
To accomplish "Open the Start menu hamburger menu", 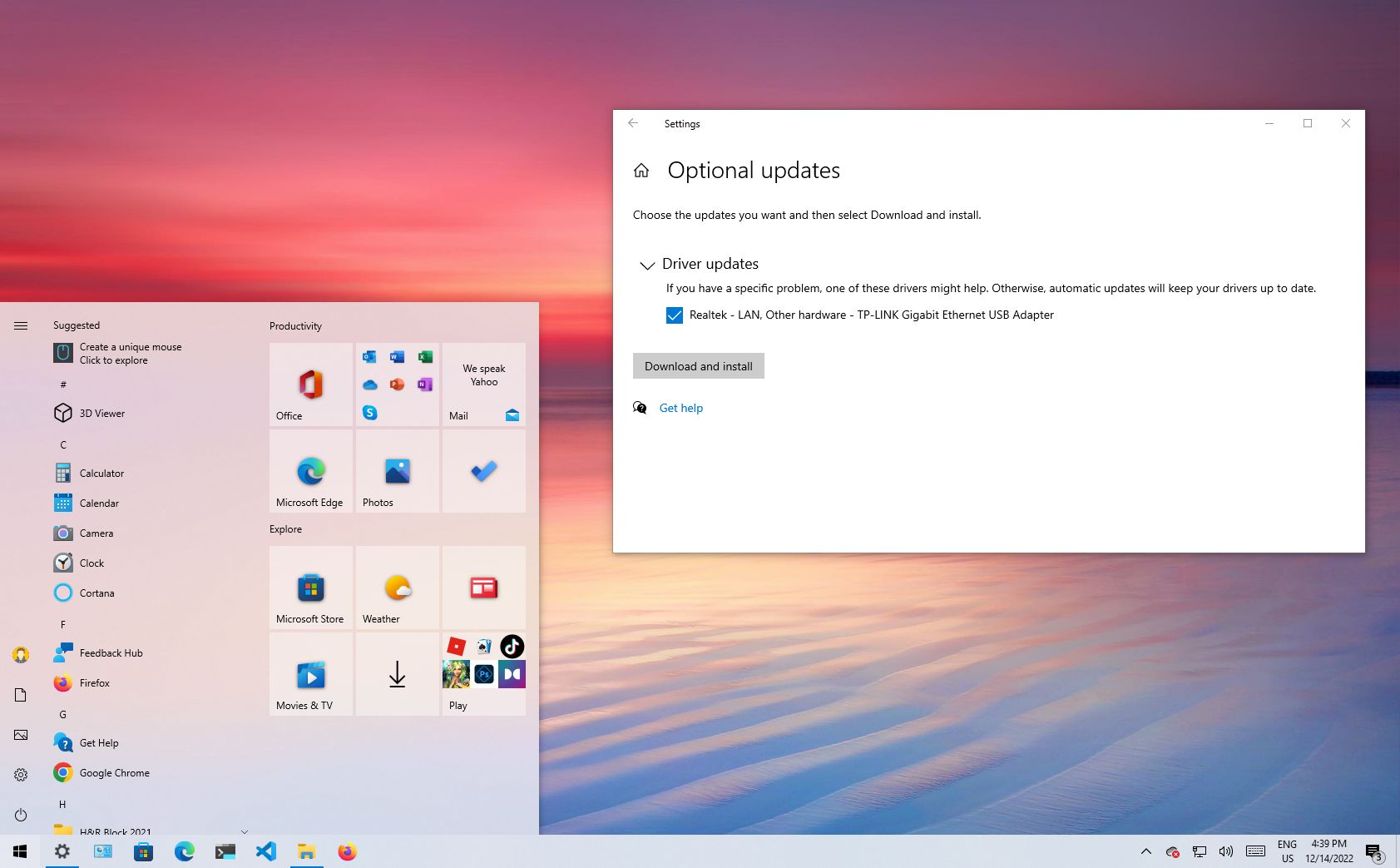I will pyautogui.click(x=21, y=325).
